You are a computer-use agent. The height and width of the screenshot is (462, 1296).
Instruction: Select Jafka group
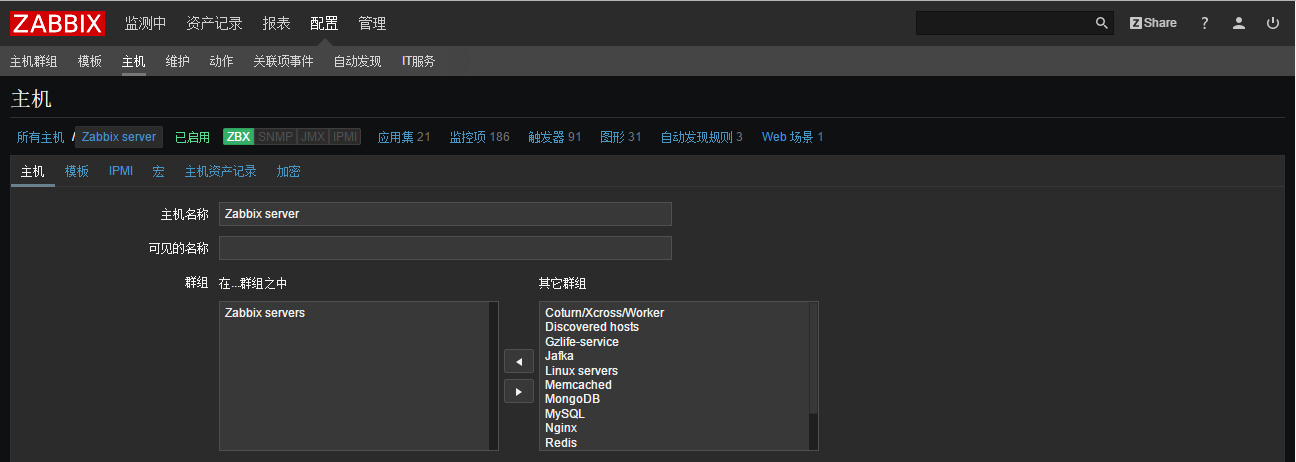[x=559, y=356]
